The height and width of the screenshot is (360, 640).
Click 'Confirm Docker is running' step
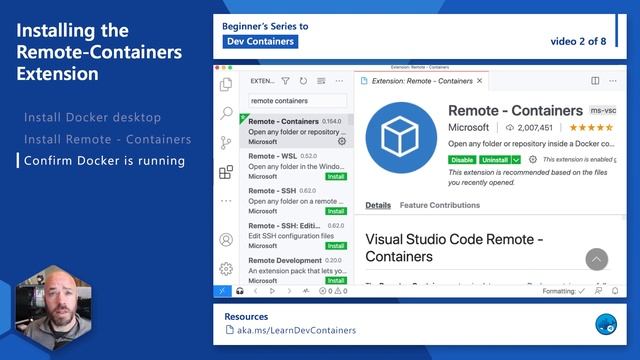104,160
